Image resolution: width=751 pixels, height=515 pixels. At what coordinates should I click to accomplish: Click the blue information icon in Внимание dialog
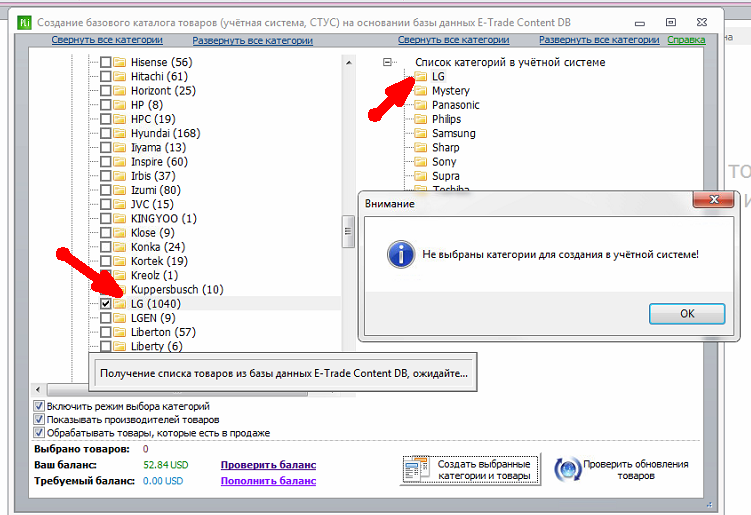coord(401,254)
